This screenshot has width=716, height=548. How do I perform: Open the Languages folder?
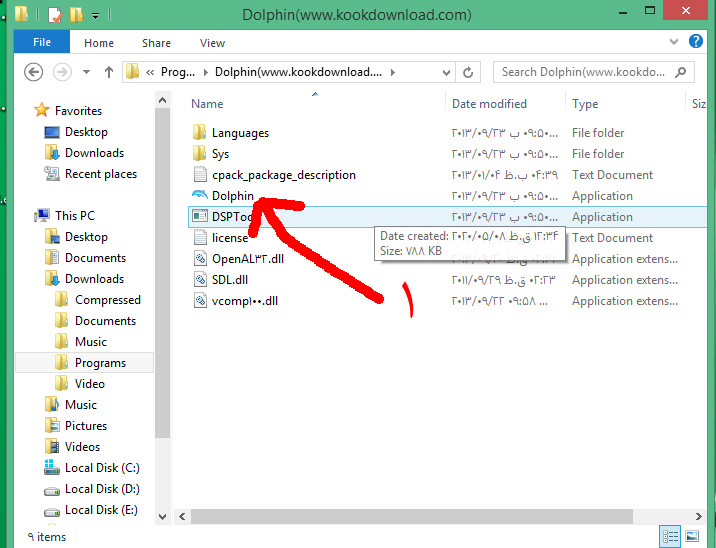coord(240,133)
